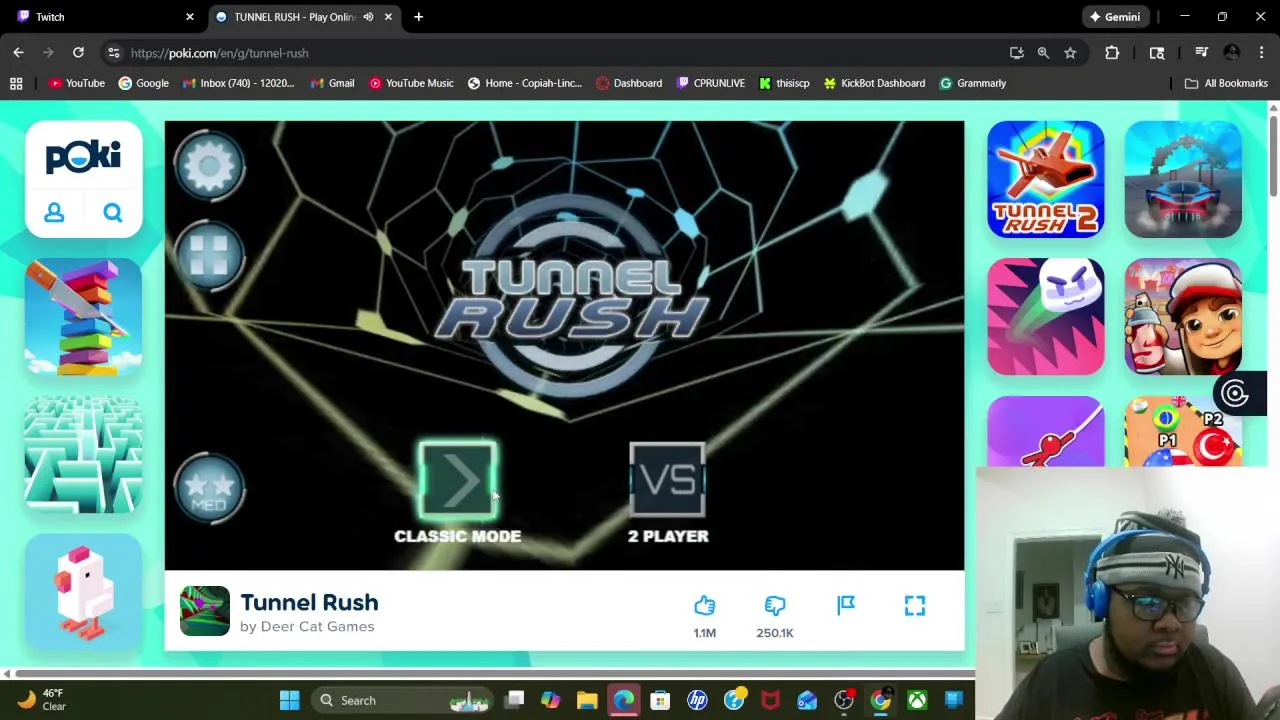Open the knife and stacked blocks game thumbnail
This screenshot has width=1280, height=720.
84,317
